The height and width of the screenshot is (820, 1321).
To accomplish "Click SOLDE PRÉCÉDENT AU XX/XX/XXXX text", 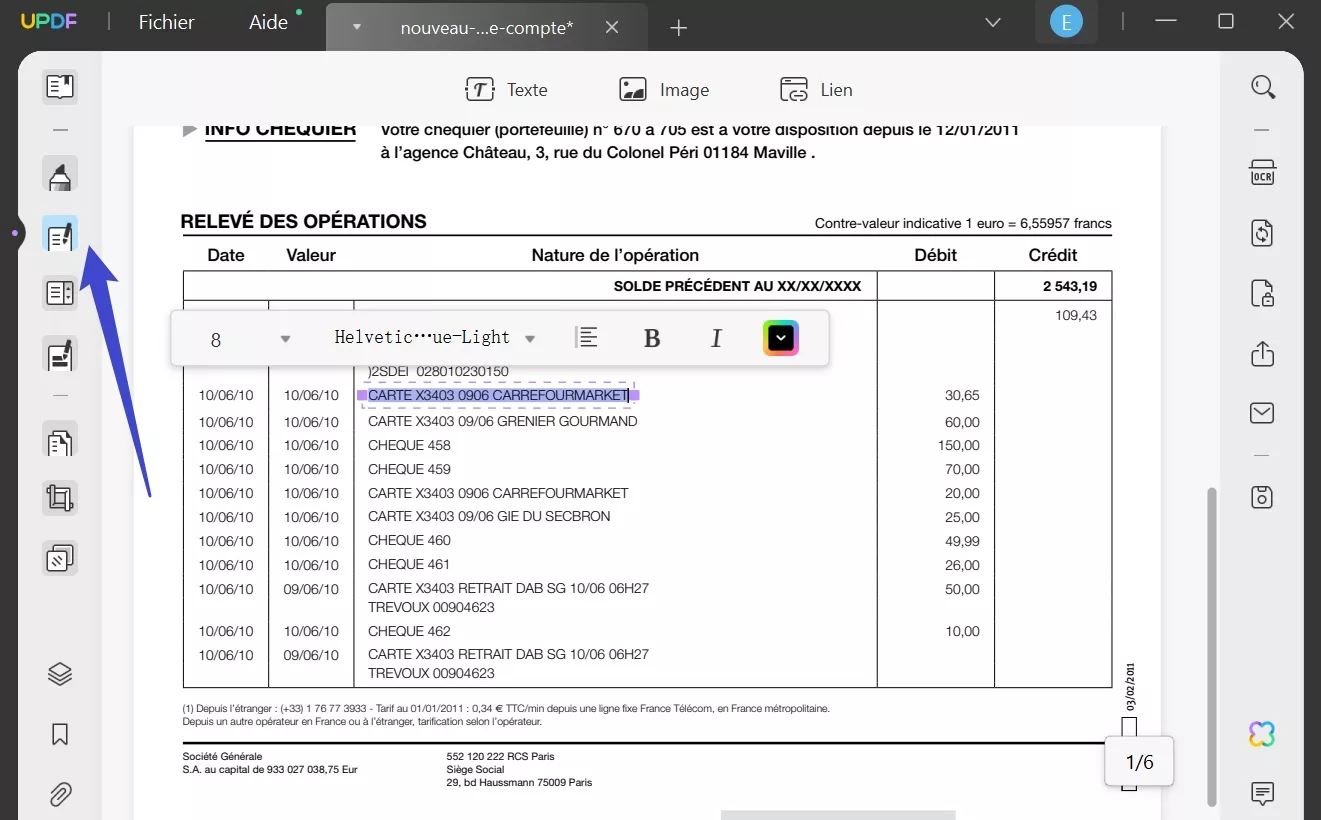I will (x=737, y=286).
